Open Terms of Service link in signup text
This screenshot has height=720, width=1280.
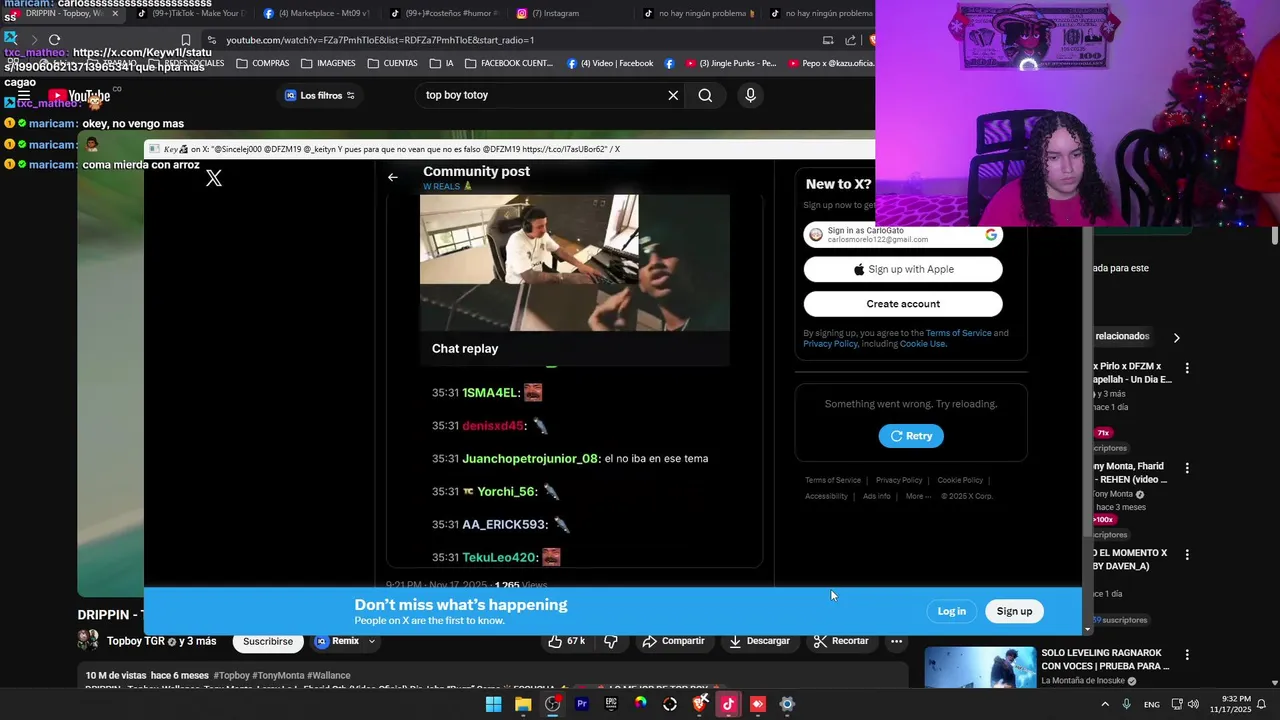click(959, 333)
